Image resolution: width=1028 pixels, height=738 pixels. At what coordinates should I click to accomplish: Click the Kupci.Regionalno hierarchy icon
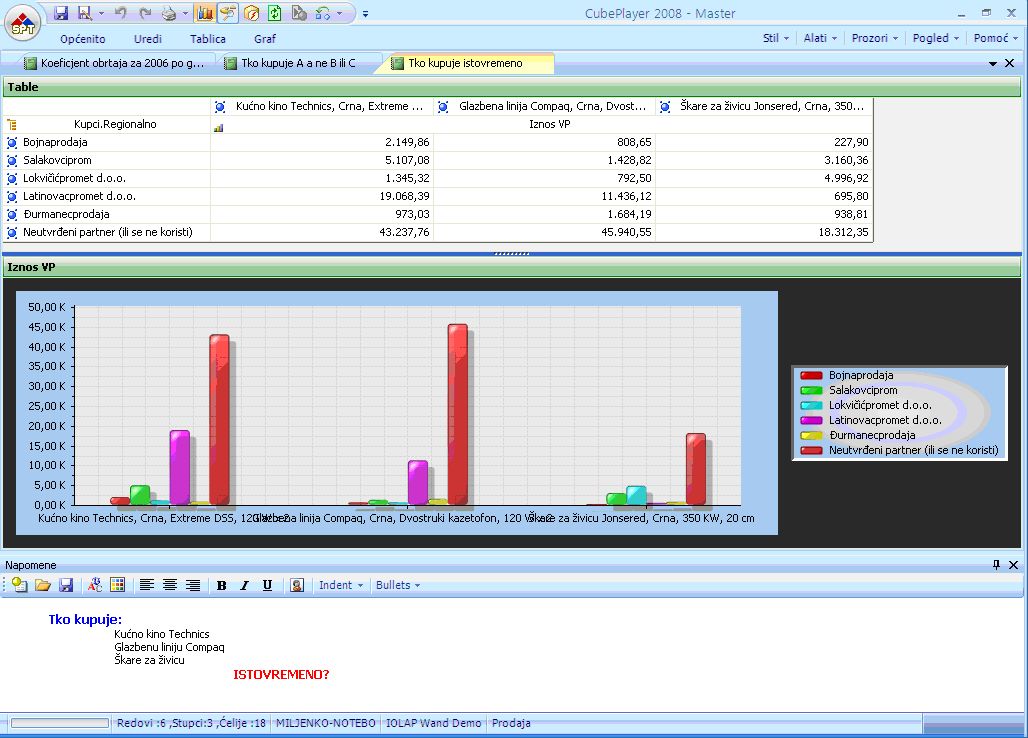[12, 124]
